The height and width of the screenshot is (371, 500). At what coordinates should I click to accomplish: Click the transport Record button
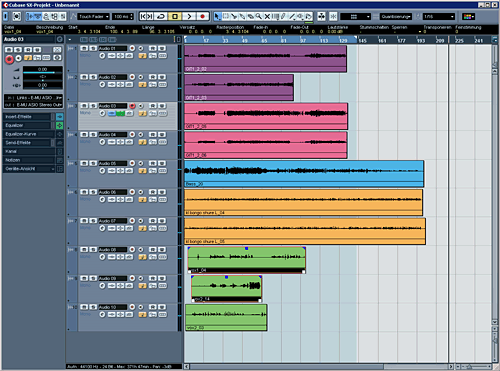point(202,16)
